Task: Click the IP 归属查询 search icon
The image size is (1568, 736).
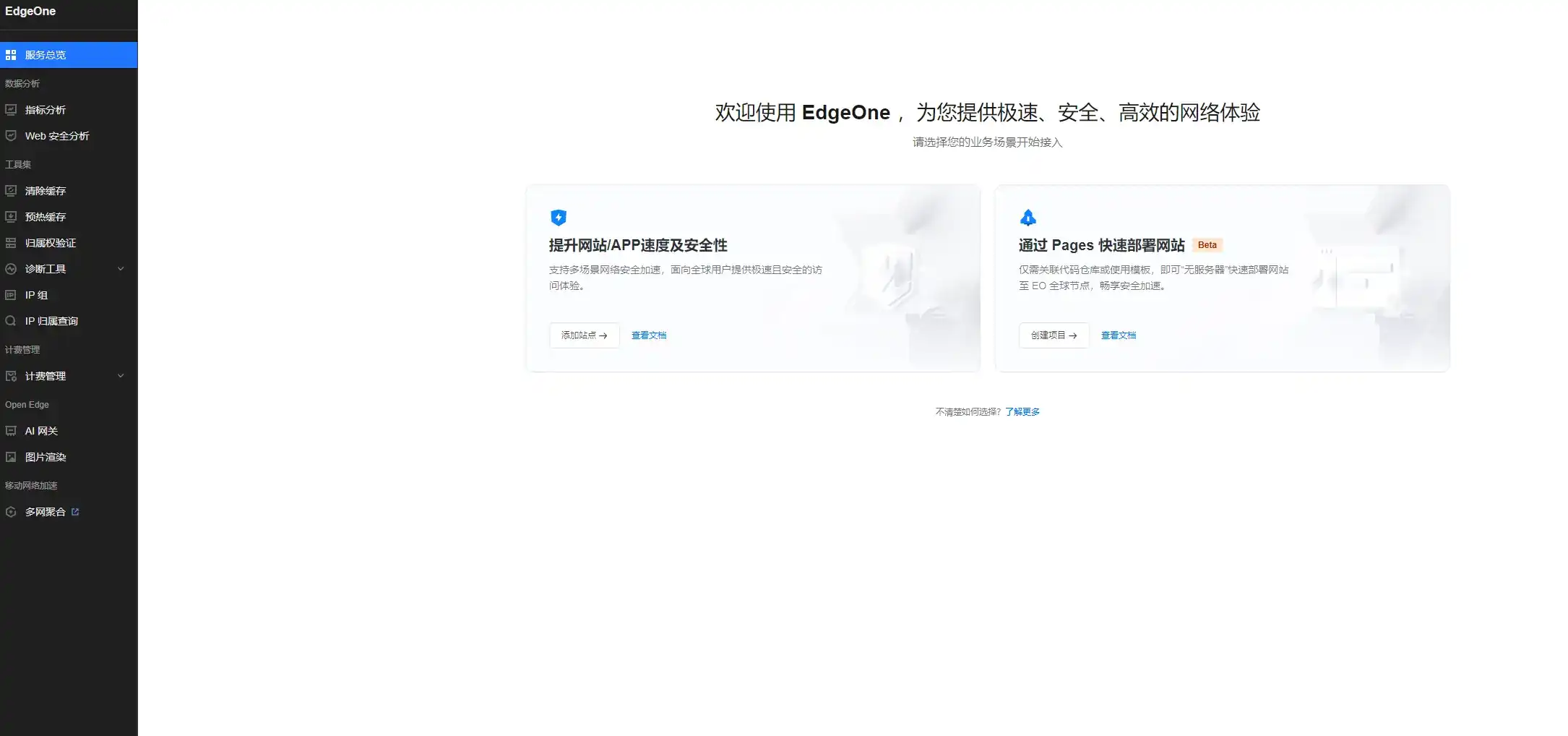Action: point(10,320)
